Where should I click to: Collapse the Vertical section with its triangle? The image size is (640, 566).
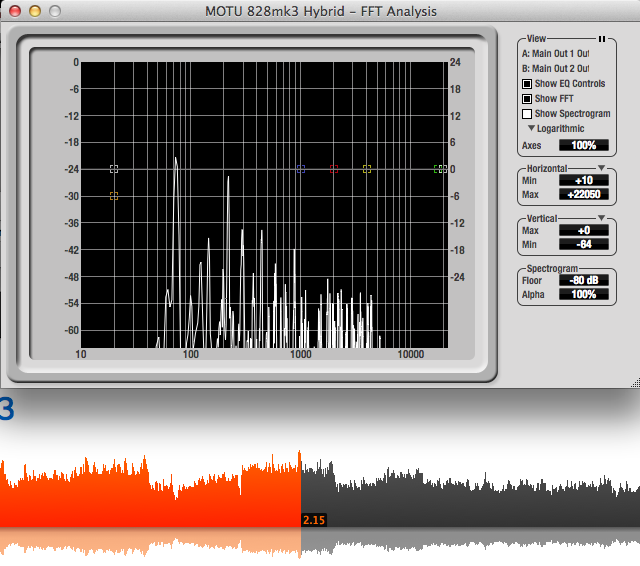(602, 218)
